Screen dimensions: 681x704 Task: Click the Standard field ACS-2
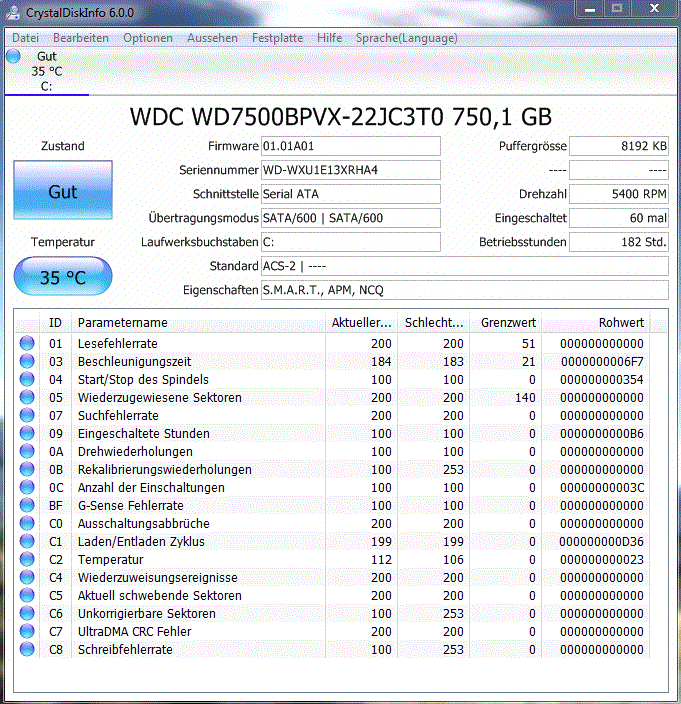coord(465,266)
